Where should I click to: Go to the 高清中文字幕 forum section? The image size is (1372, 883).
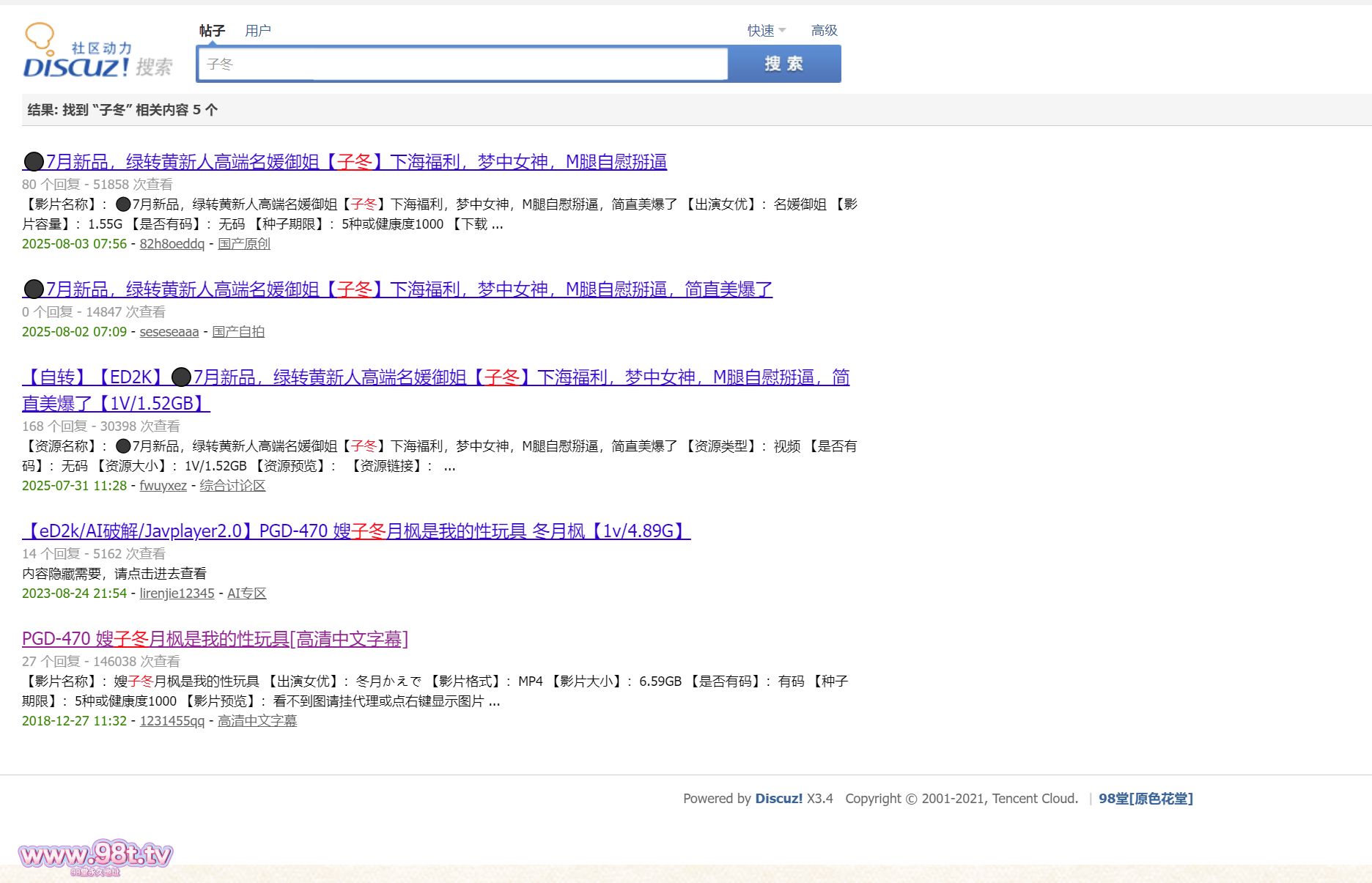(257, 721)
